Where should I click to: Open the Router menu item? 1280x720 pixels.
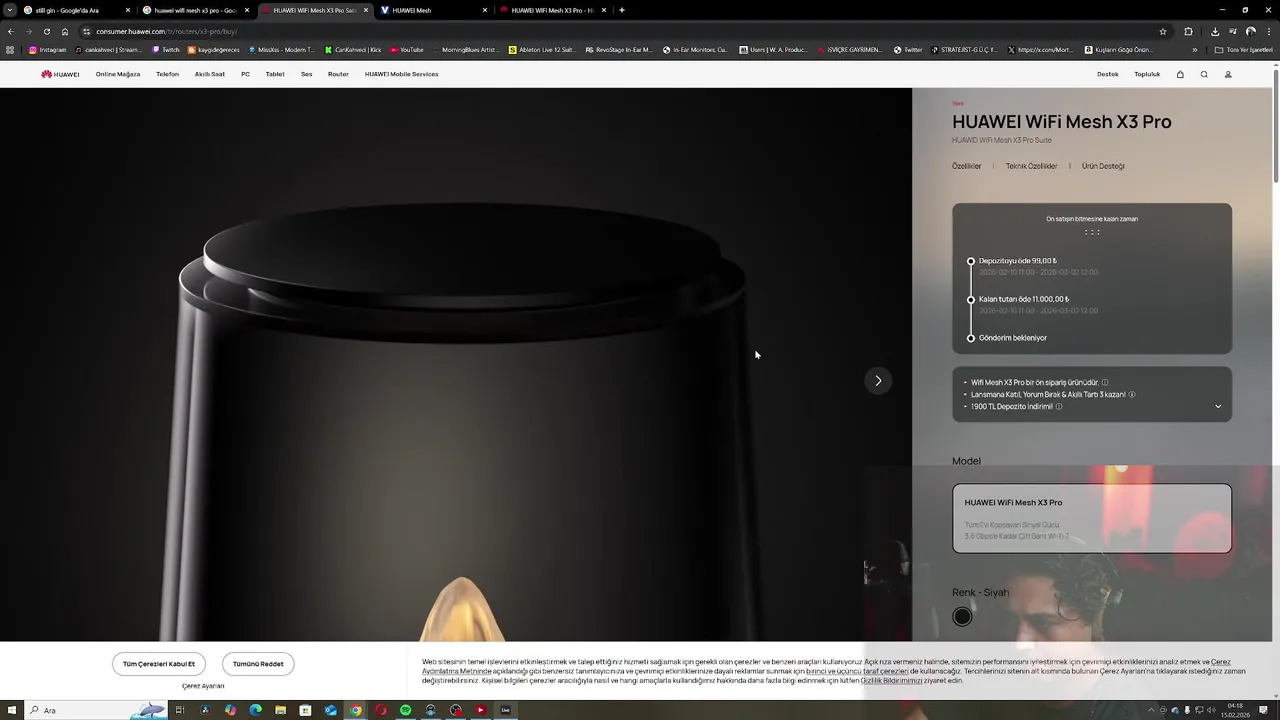pos(338,74)
